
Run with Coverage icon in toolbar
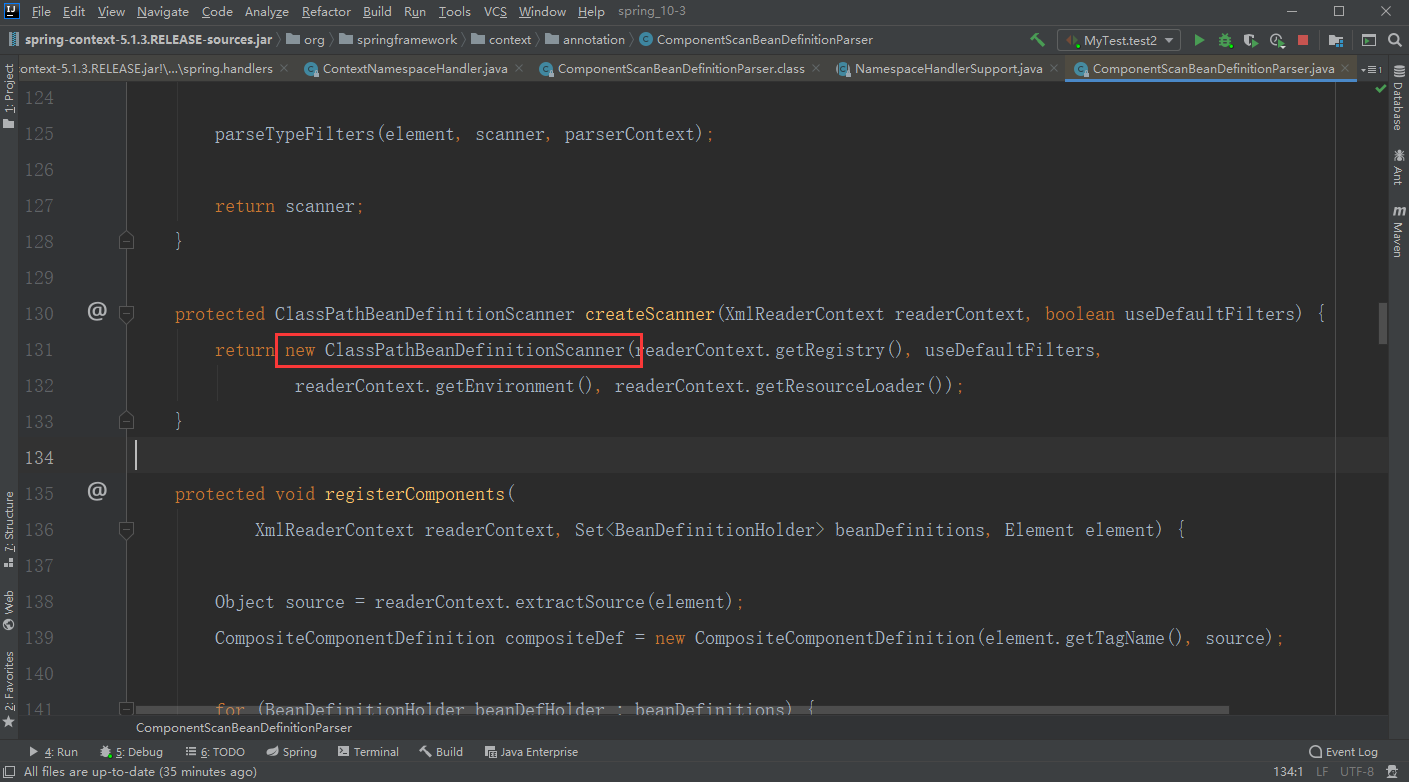pyautogui.click(x=1251, y=40)
